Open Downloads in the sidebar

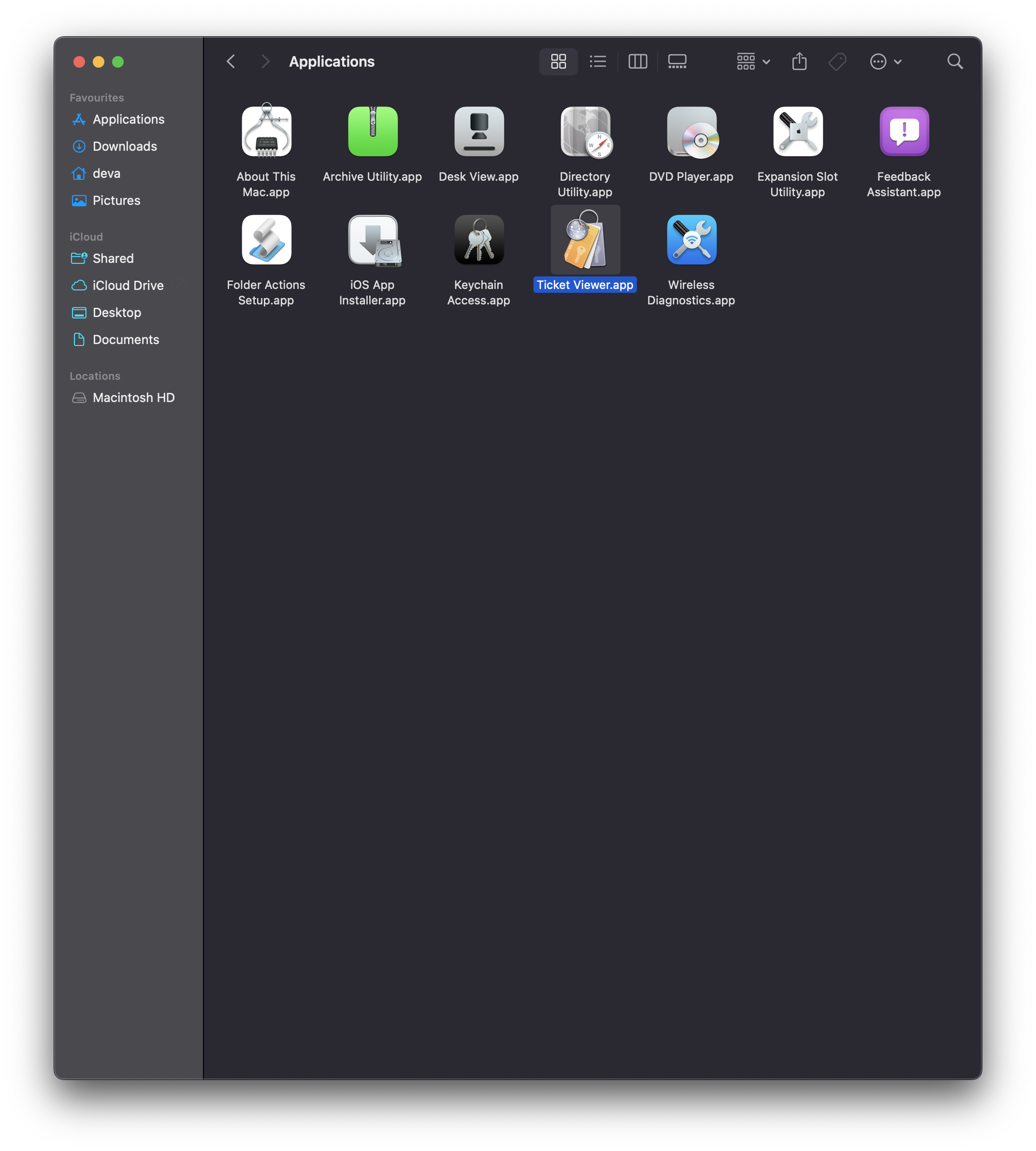click(x=128, y=146)
